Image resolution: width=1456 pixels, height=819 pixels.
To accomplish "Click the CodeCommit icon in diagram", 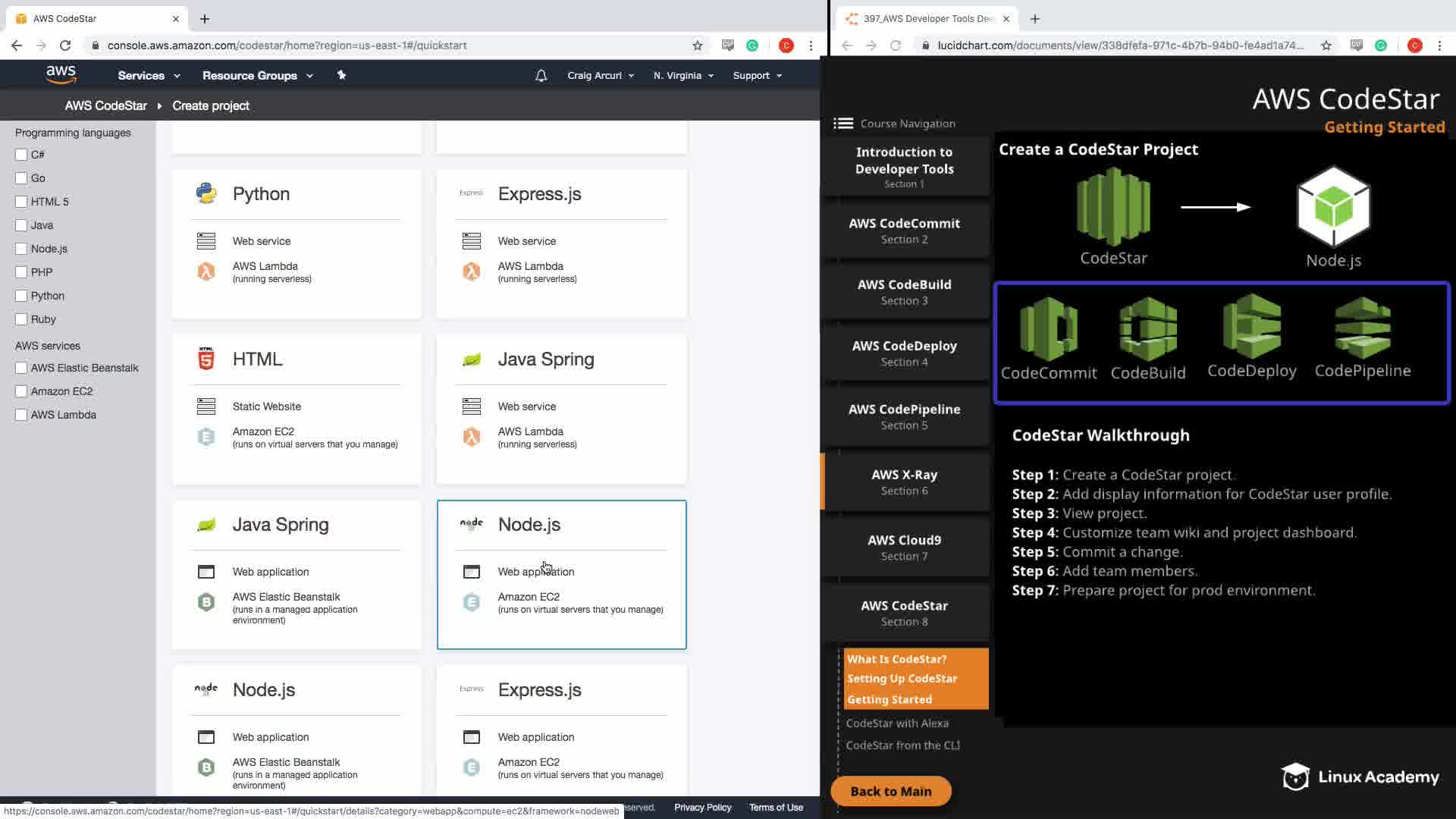I will pyautogui.click(x=1048, y=330).
